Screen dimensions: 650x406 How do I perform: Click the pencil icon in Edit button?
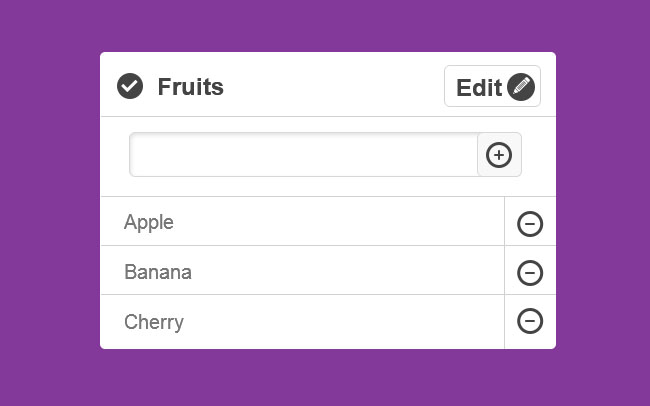tap(520, 87)
